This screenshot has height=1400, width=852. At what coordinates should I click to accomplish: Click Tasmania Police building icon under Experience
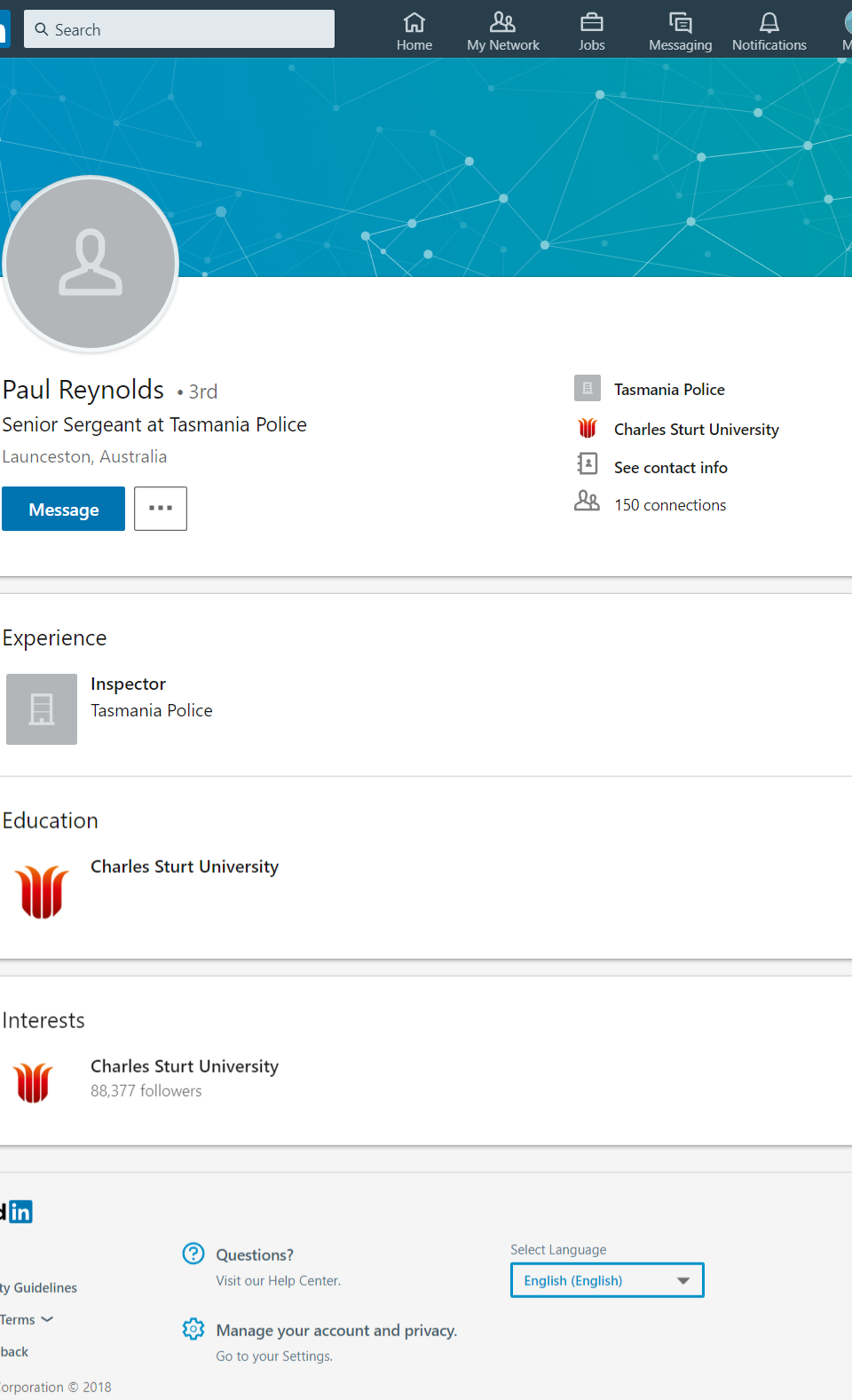[x=42, y=709]
